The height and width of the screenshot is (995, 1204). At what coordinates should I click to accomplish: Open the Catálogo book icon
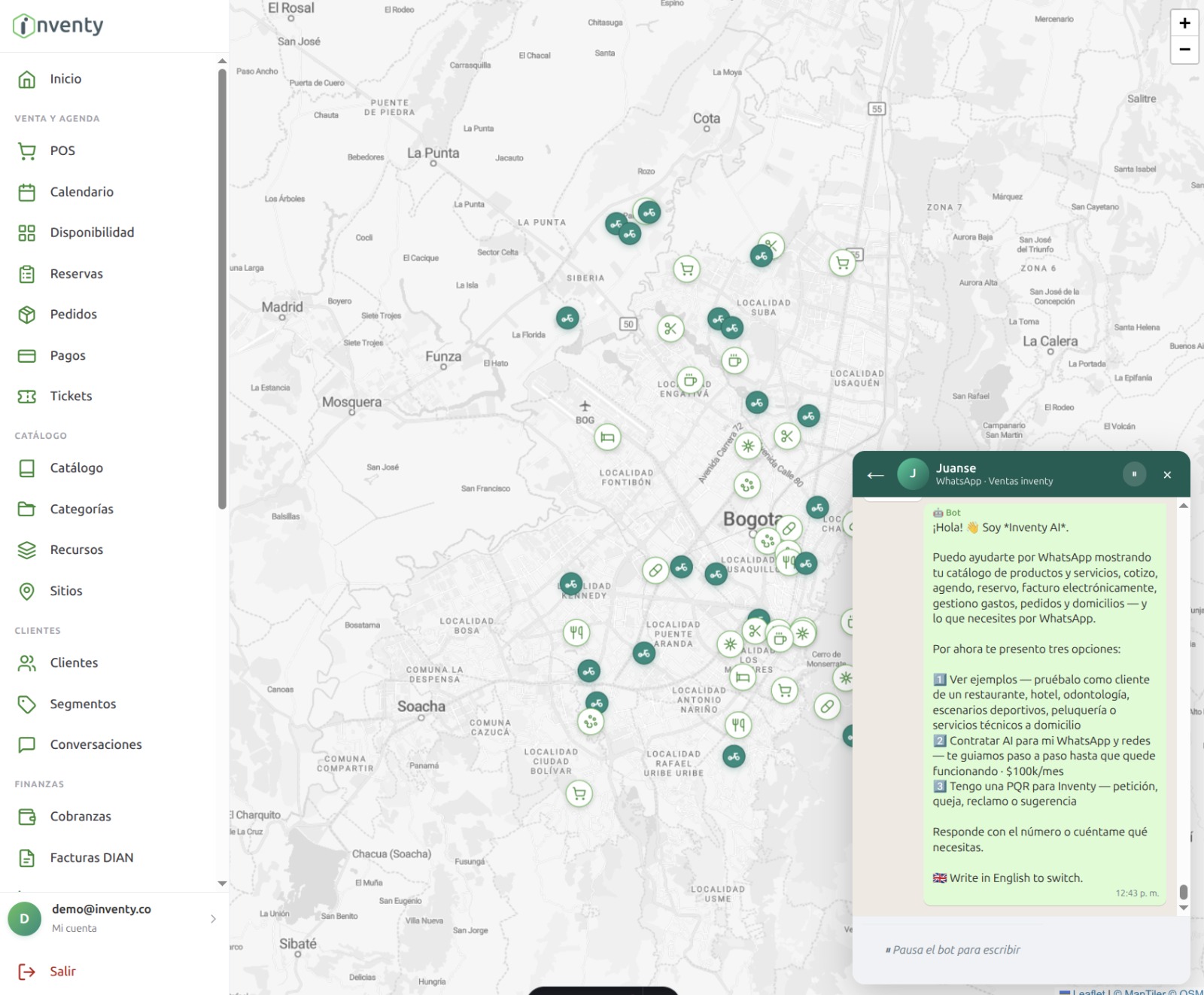27,468
